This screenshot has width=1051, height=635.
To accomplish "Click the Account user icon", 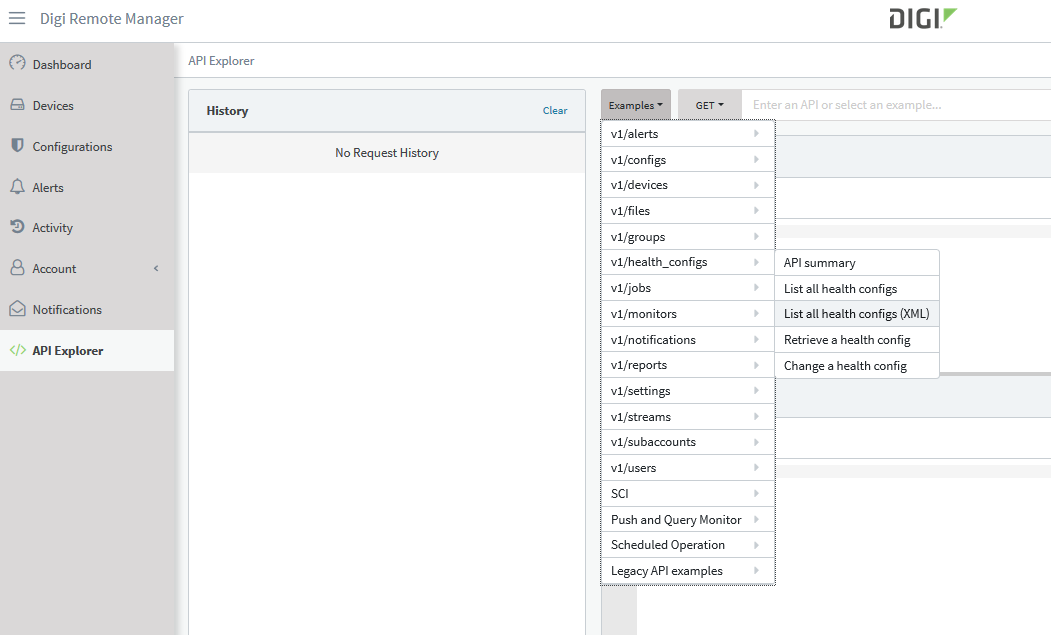I will tap(17, 268).
